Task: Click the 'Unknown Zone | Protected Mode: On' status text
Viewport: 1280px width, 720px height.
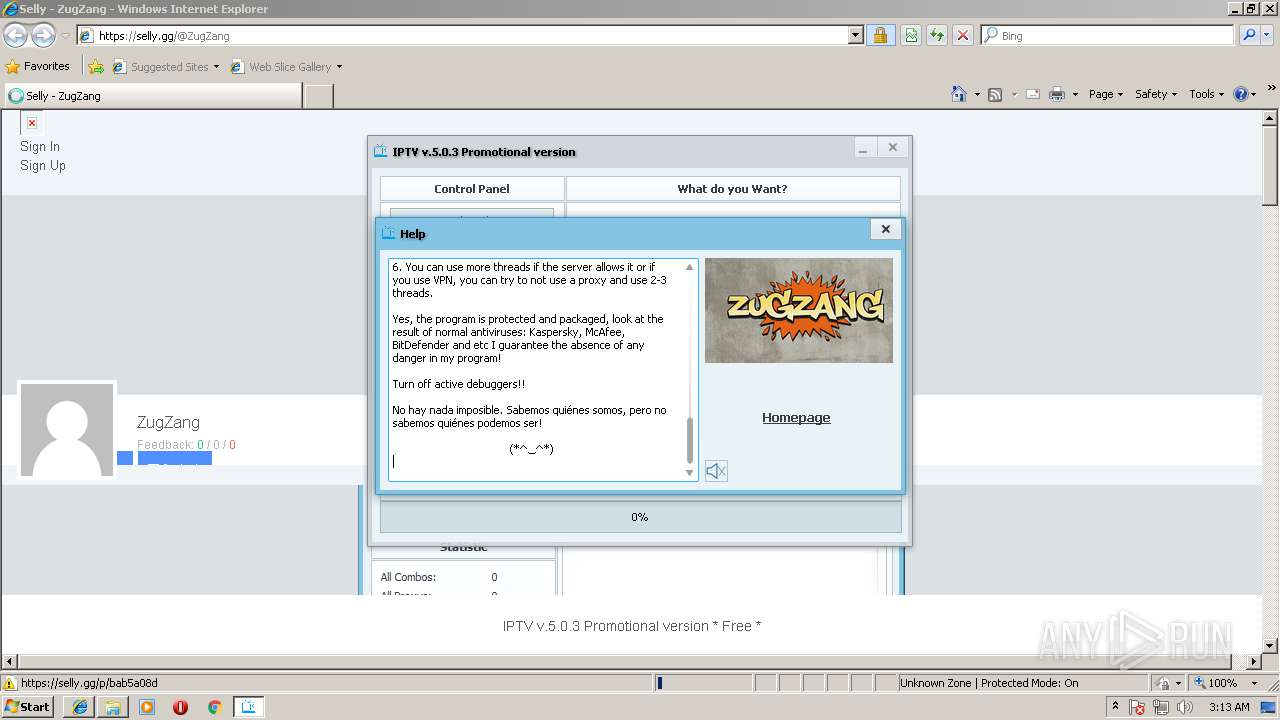Action: (988, 683)
